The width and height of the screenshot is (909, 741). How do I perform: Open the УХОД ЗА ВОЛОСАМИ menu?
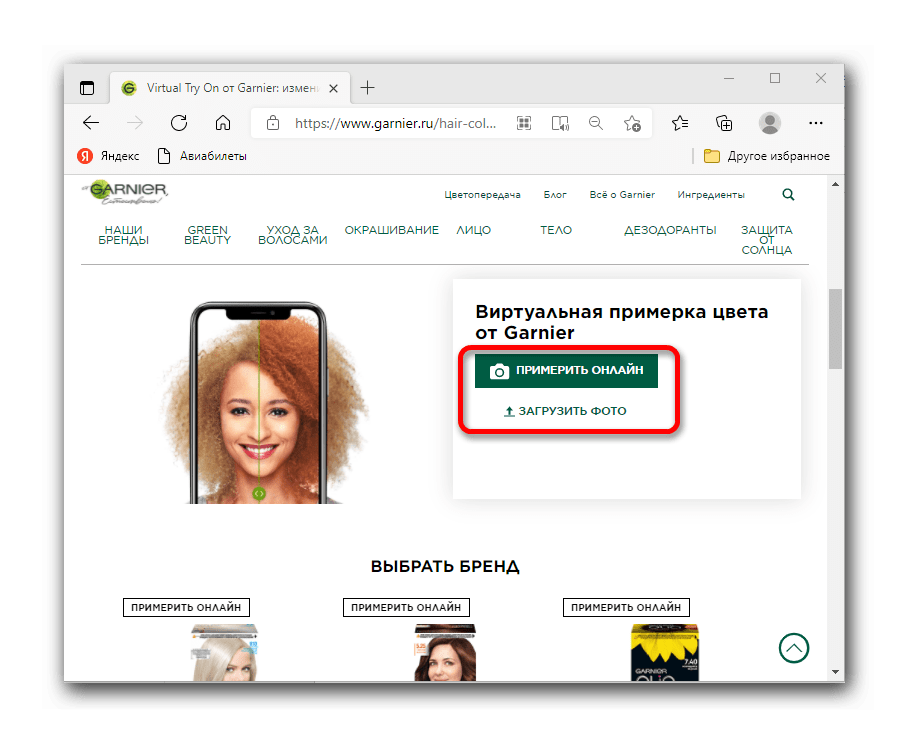coord(293,235)
